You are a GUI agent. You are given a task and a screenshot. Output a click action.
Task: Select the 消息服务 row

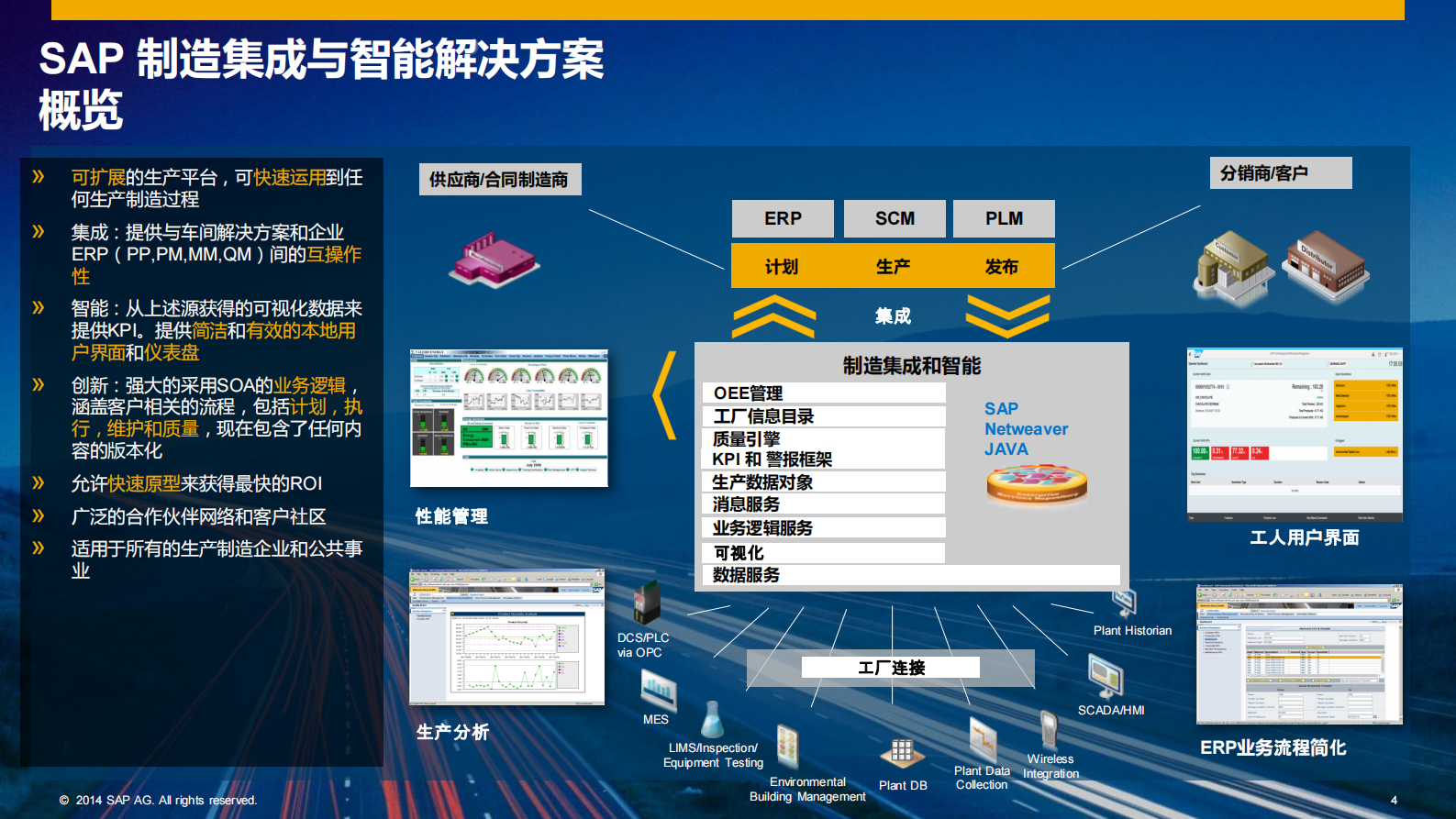point(823,504)
